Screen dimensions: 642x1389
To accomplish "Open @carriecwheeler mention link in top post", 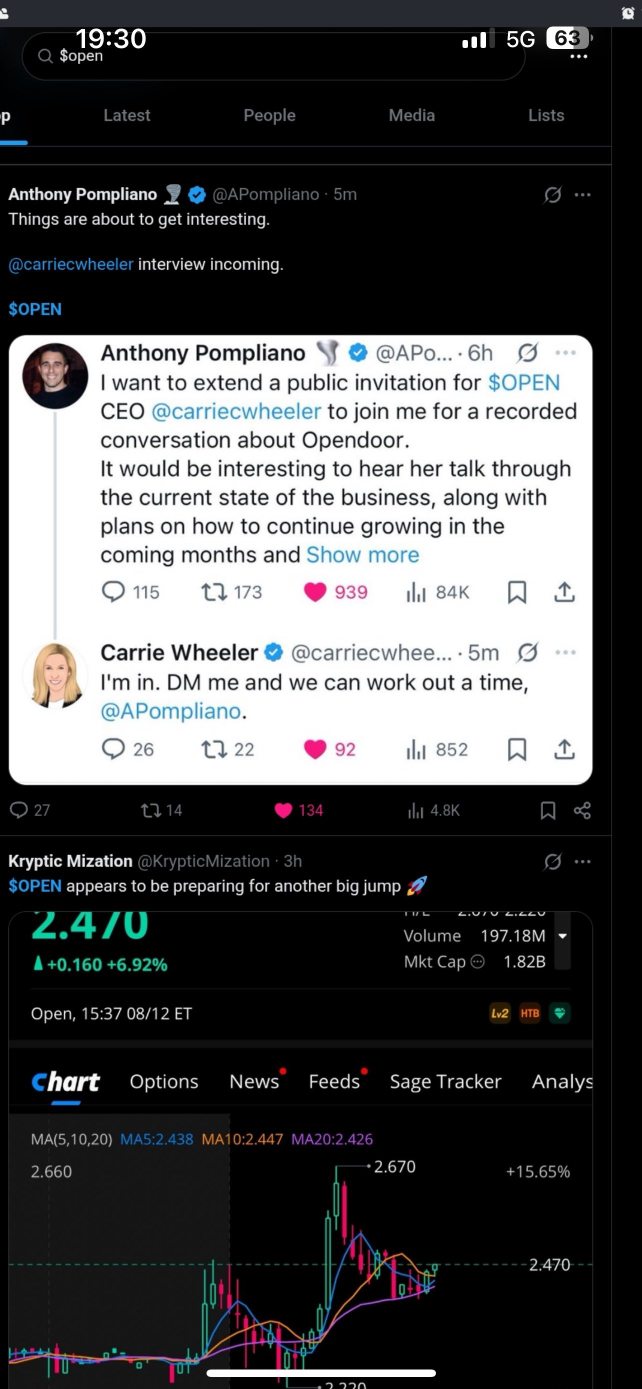I will 71,265.
